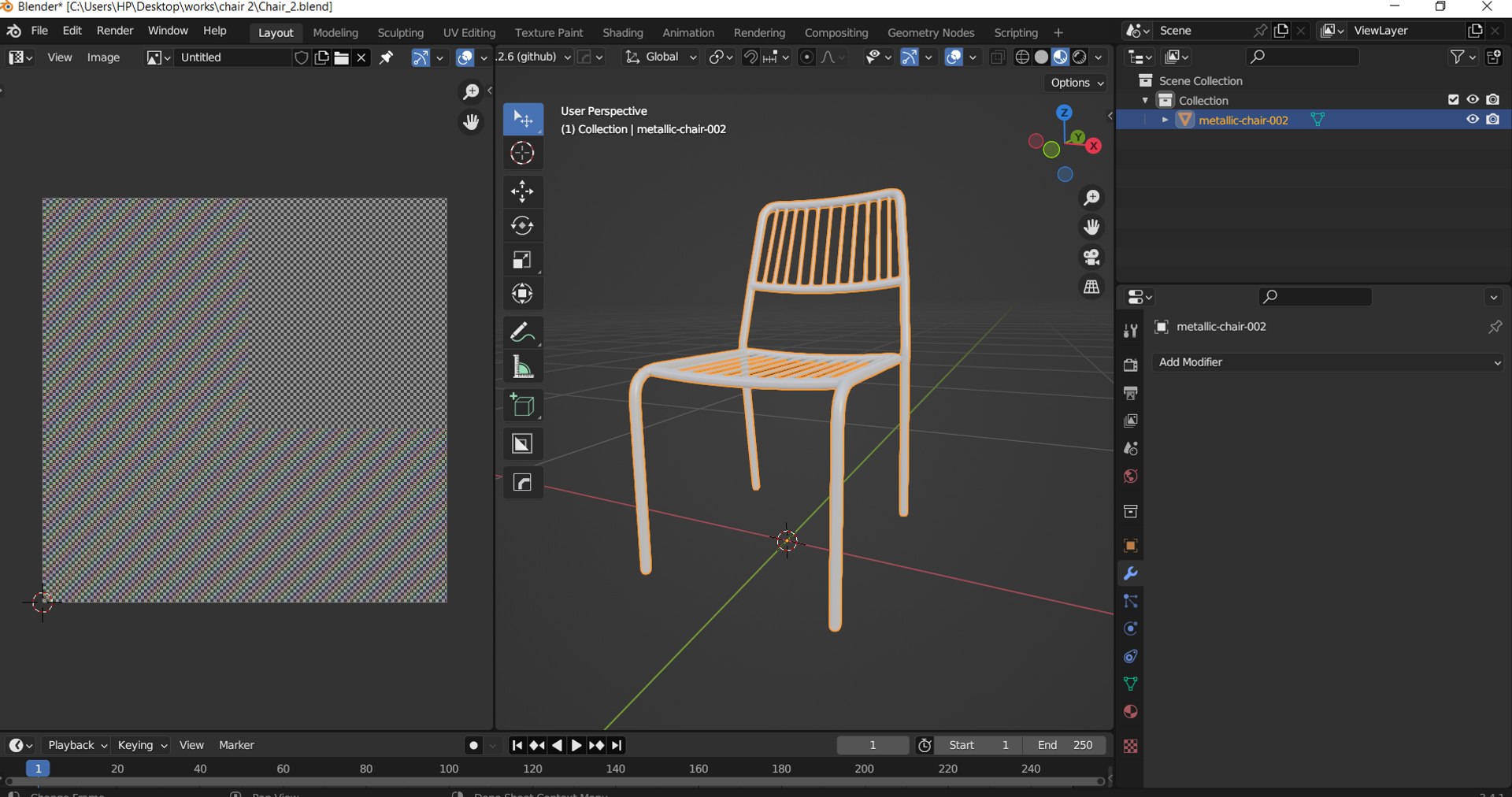The image size is (1512, 797).
Task: Select the Cursor tool in viewport toolbar
Action: 522,154
